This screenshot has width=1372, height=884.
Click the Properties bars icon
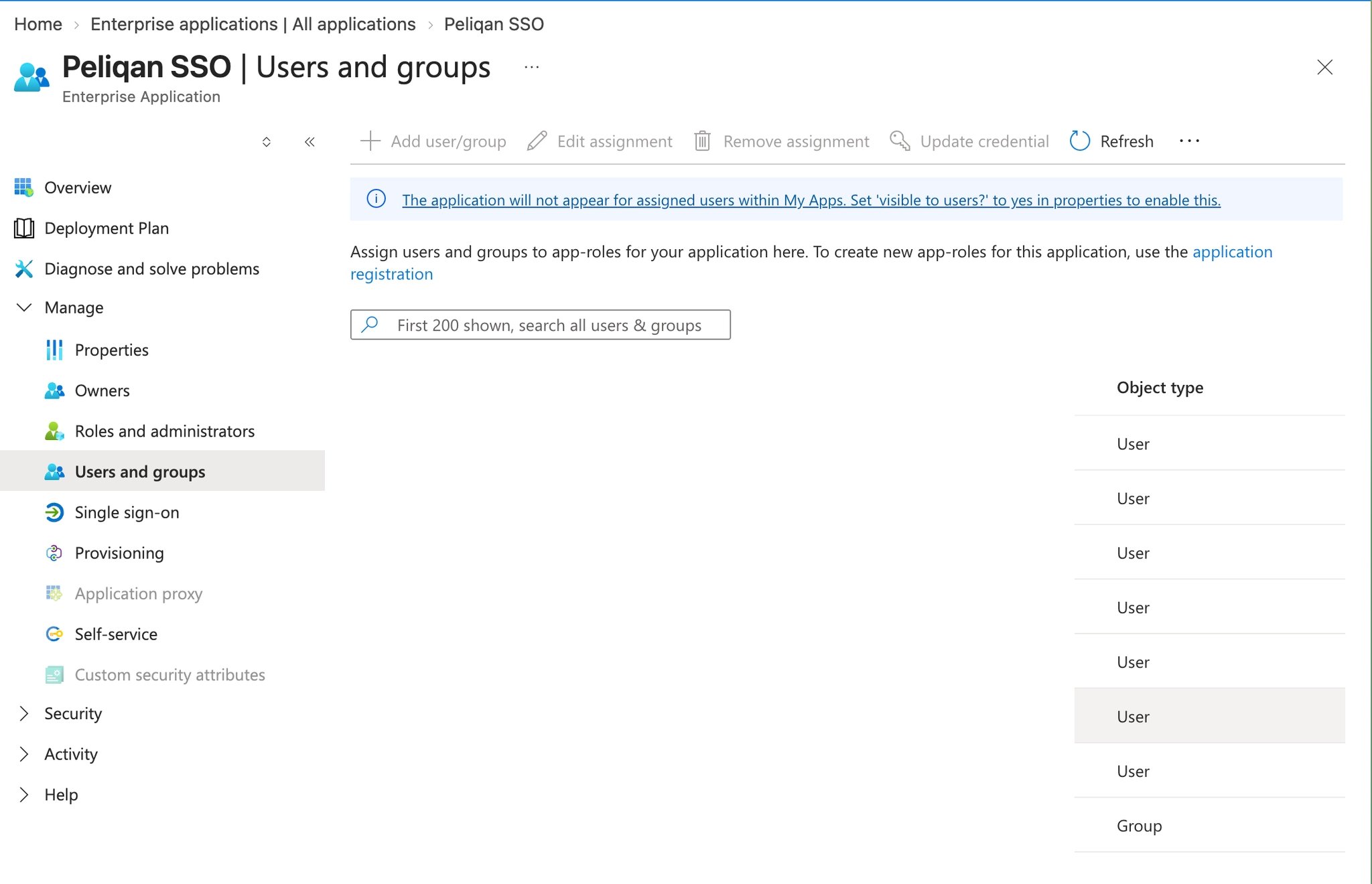coord(54,350)
